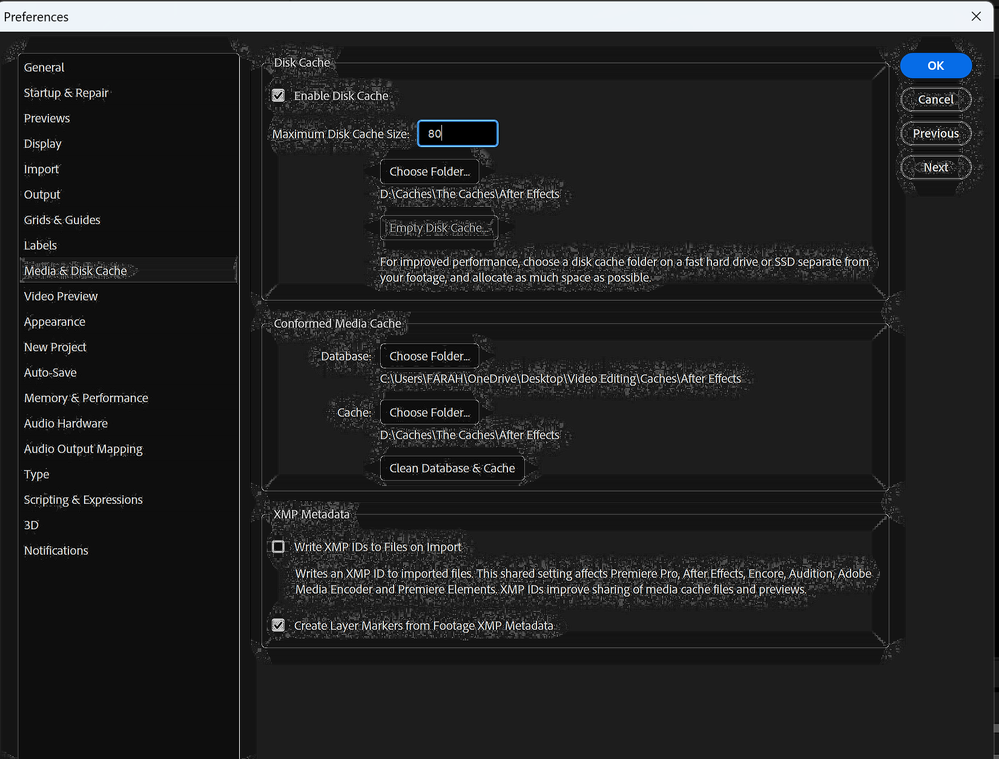Click Clean Database & Cache button
The image size is (999, 759).
click(x=452, y=468)
